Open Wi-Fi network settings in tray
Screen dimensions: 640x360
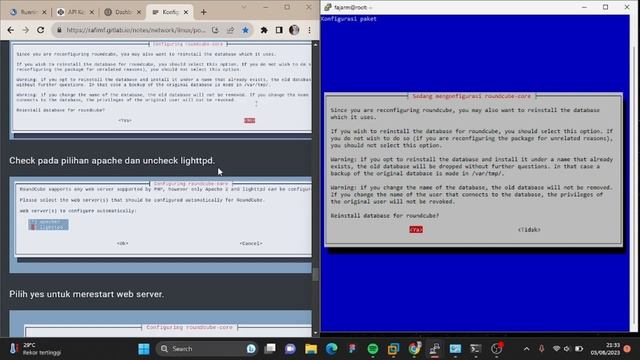pos(556,349)
